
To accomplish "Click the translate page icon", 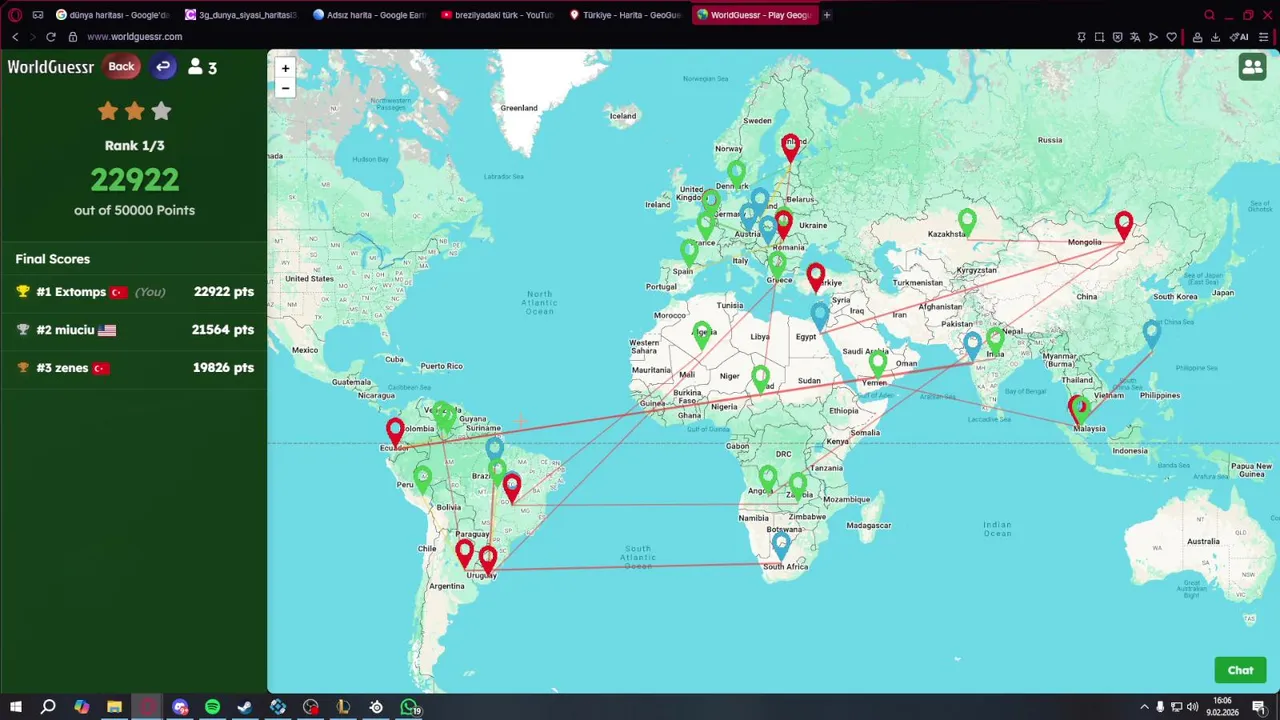I will point(1135,37).
